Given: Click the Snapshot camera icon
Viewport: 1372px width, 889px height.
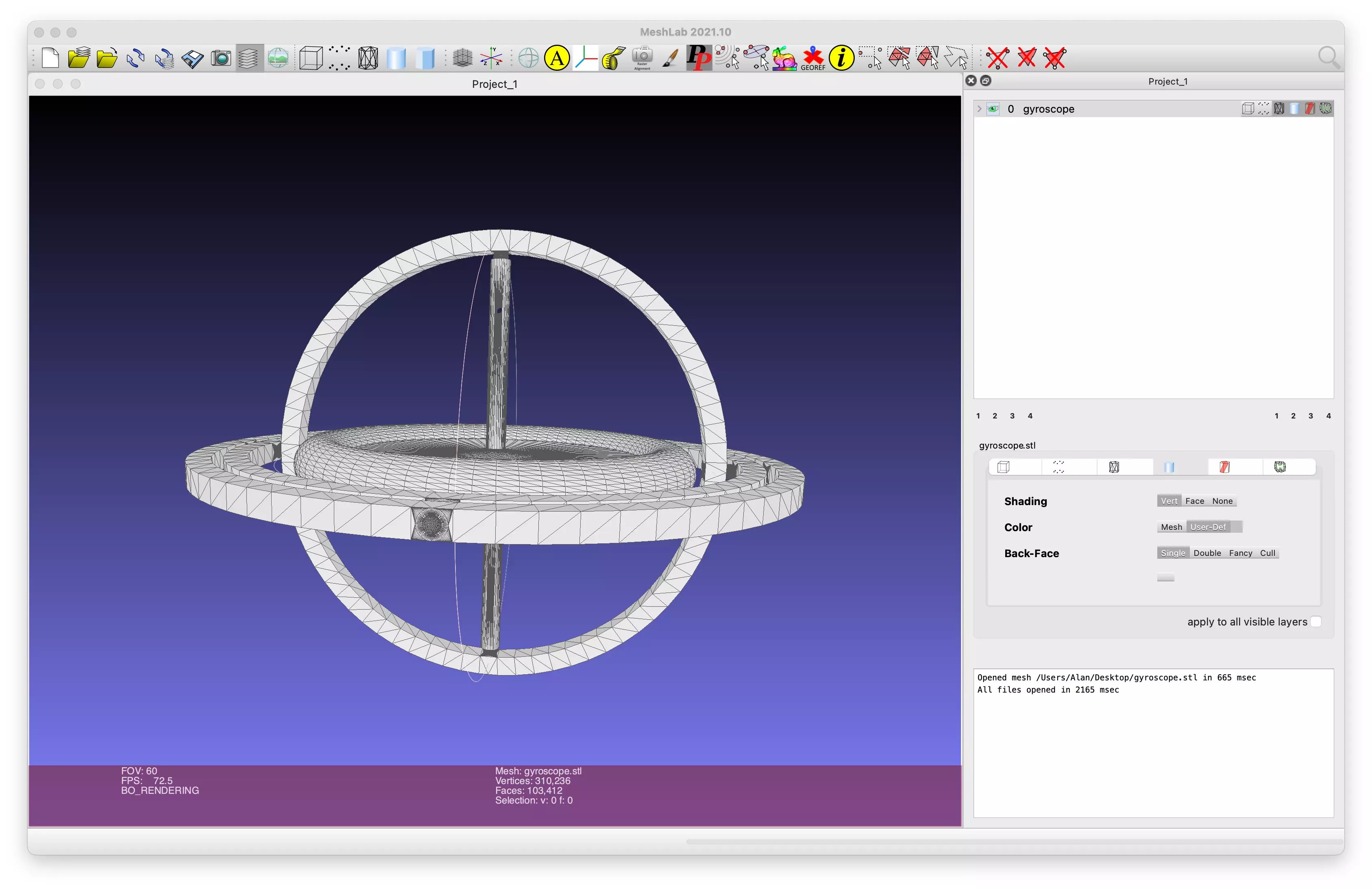Looking at the screenshot, I should point(221,58).
